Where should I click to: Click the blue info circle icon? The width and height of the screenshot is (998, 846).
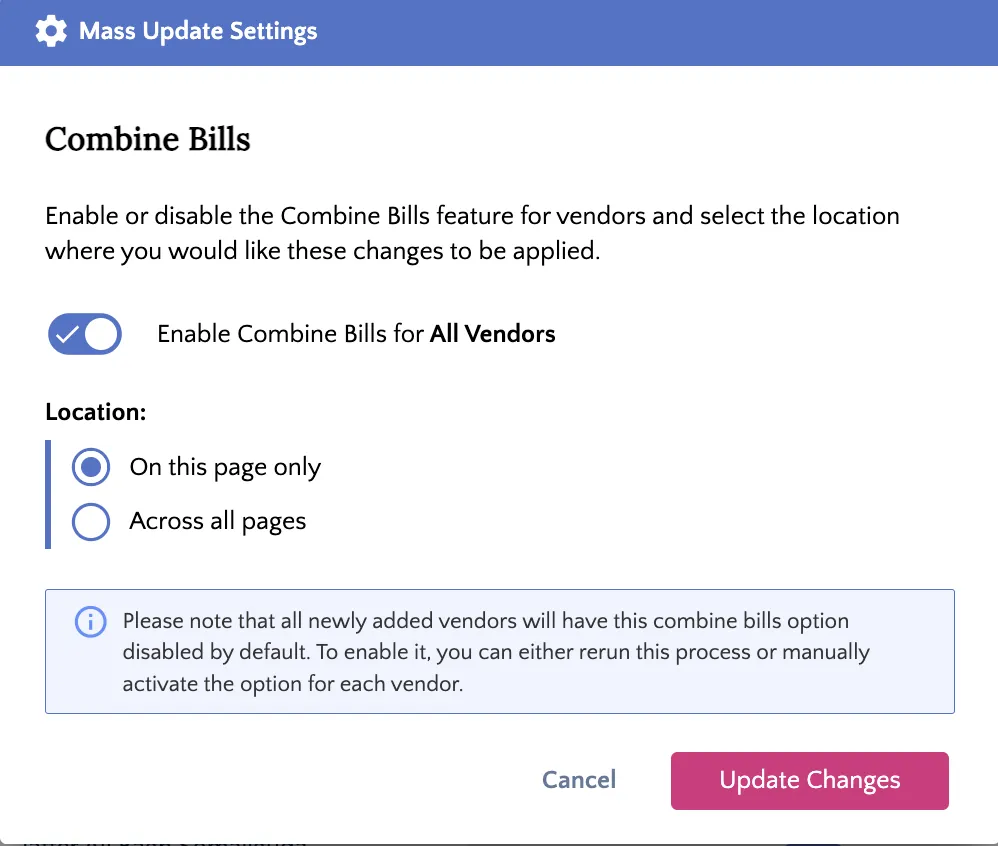click(90, 621)
